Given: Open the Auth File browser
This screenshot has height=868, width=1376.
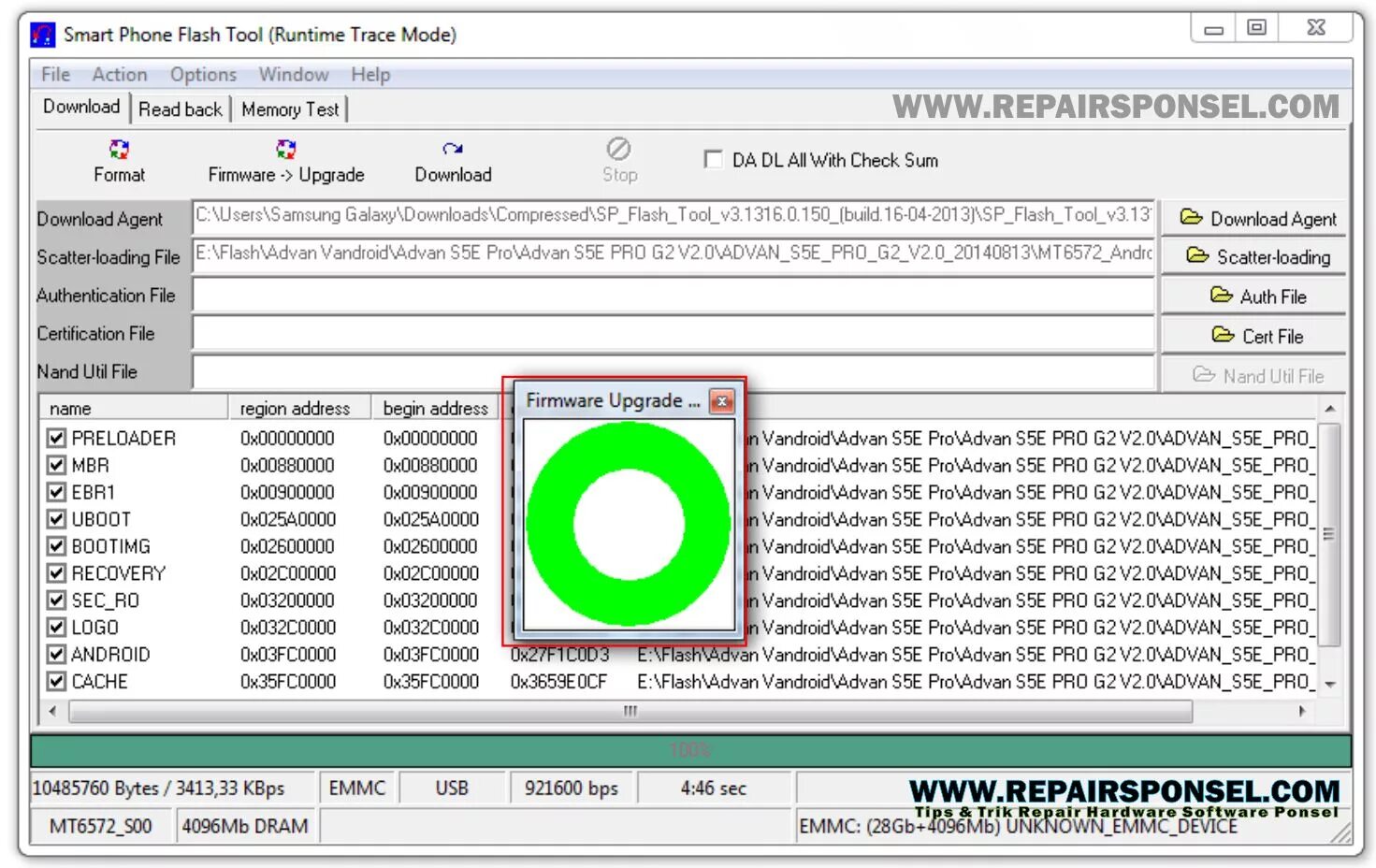Looking at the screenshot, I should click(1255, 296).
